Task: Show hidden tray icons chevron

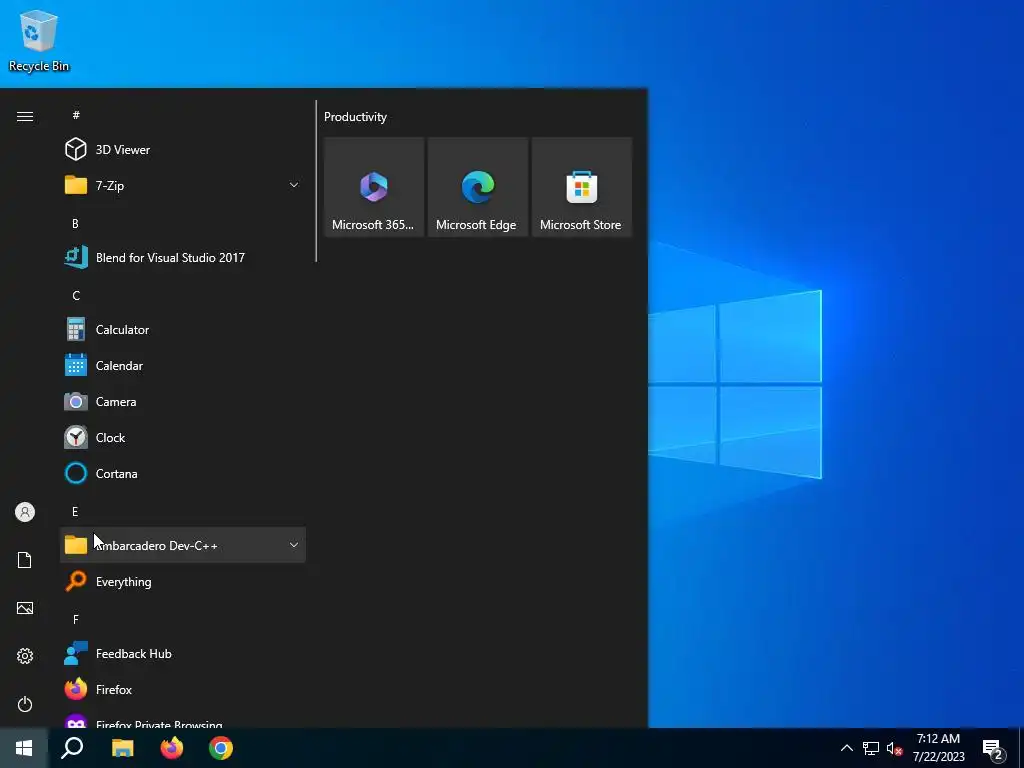Action: (x=846, y=748)
